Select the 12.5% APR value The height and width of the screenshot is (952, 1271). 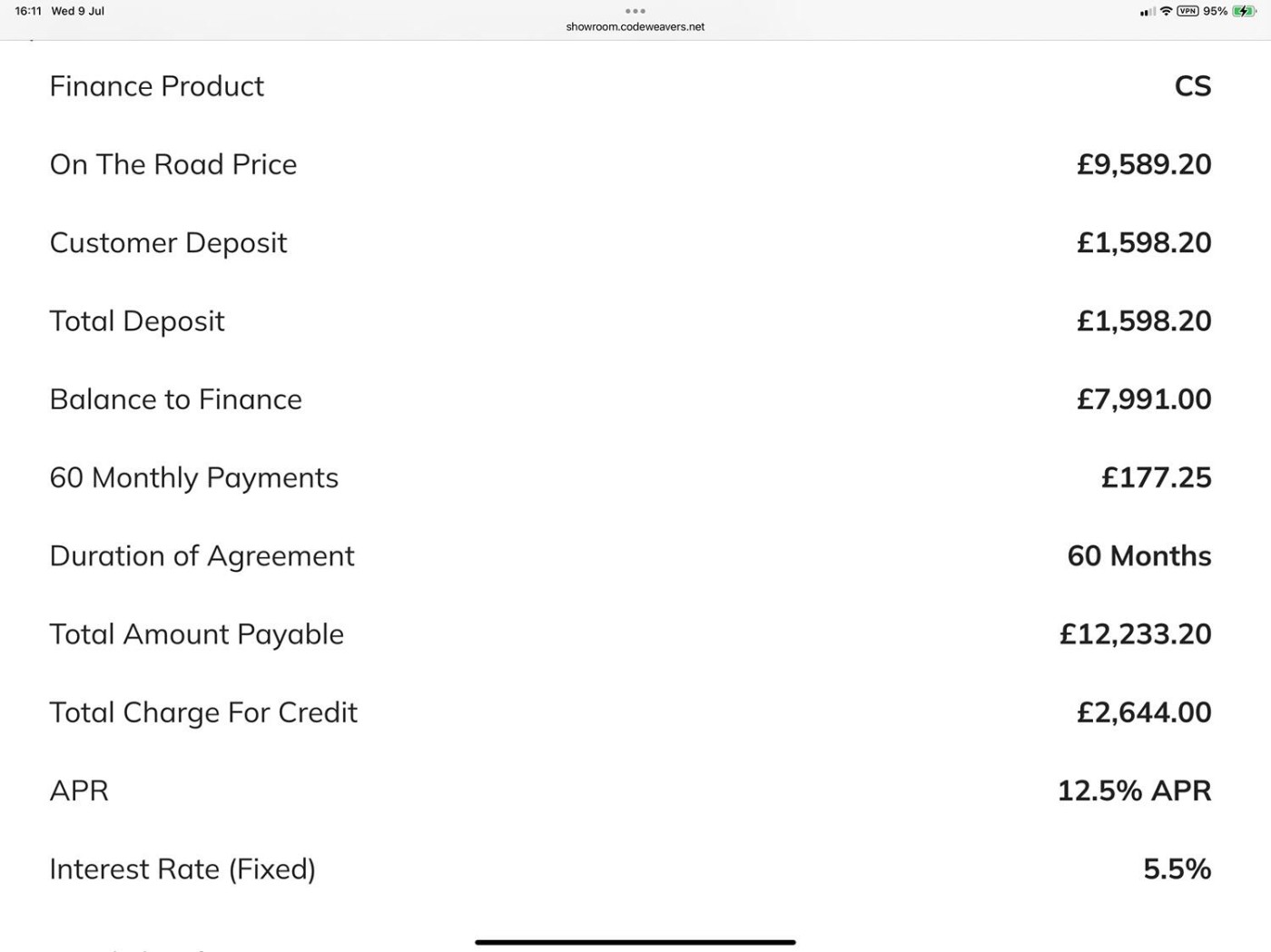pyautogui.click(x=1134, y=790)
